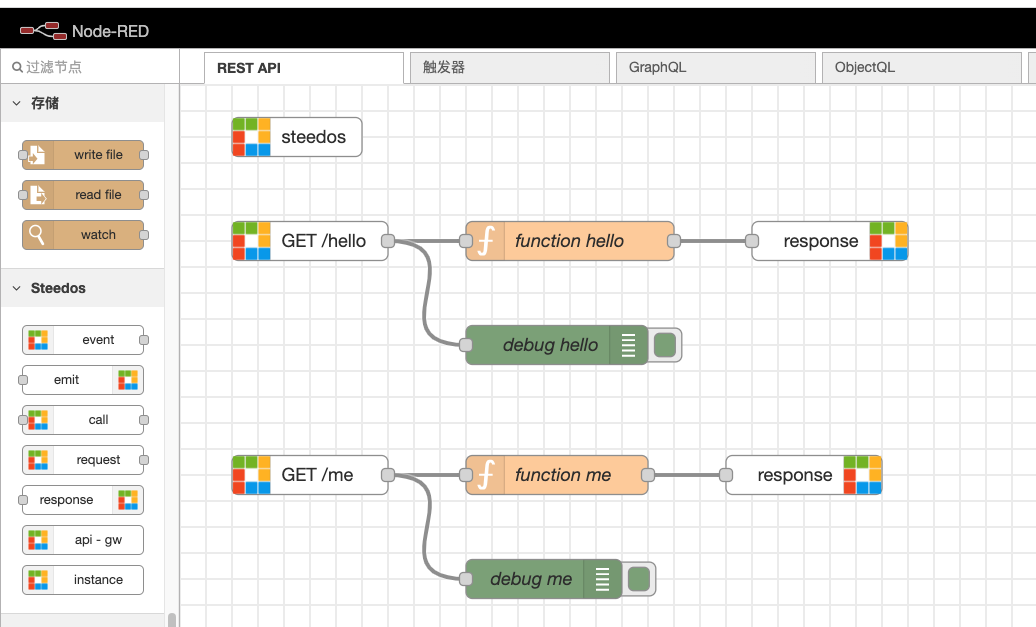The height and width of the screenshot is (627, 1036).
Task: Switch to the ObjectQL tab
Action: coord(921,68)
